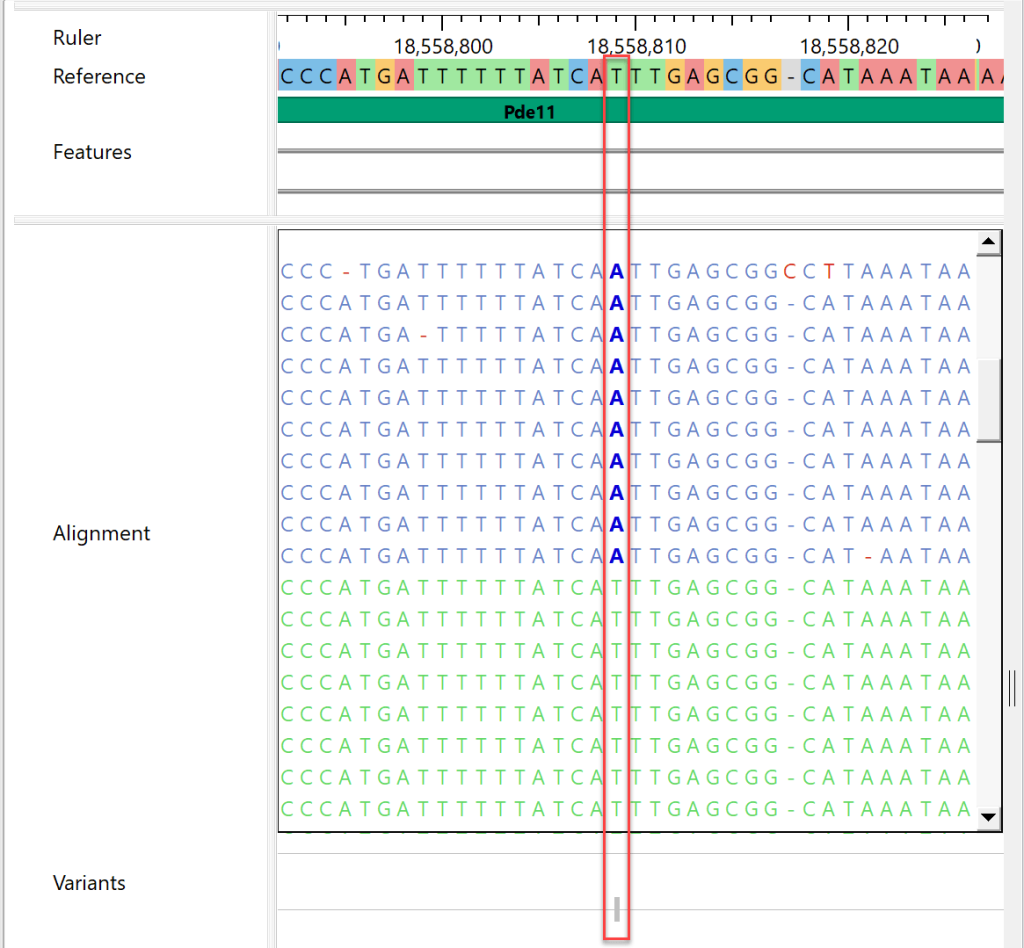
Task: Click the gray gap dash in the reference sequence
Action: pyautogui.click(x=791, y=77)
